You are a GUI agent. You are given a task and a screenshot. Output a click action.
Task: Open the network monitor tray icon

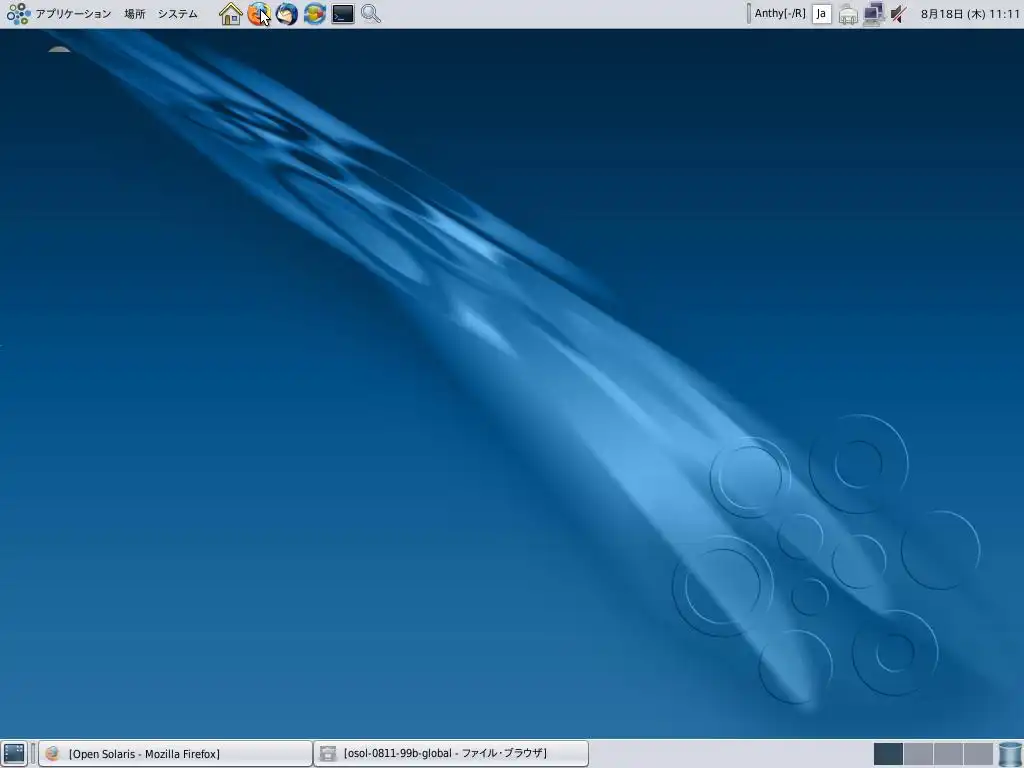873,14
